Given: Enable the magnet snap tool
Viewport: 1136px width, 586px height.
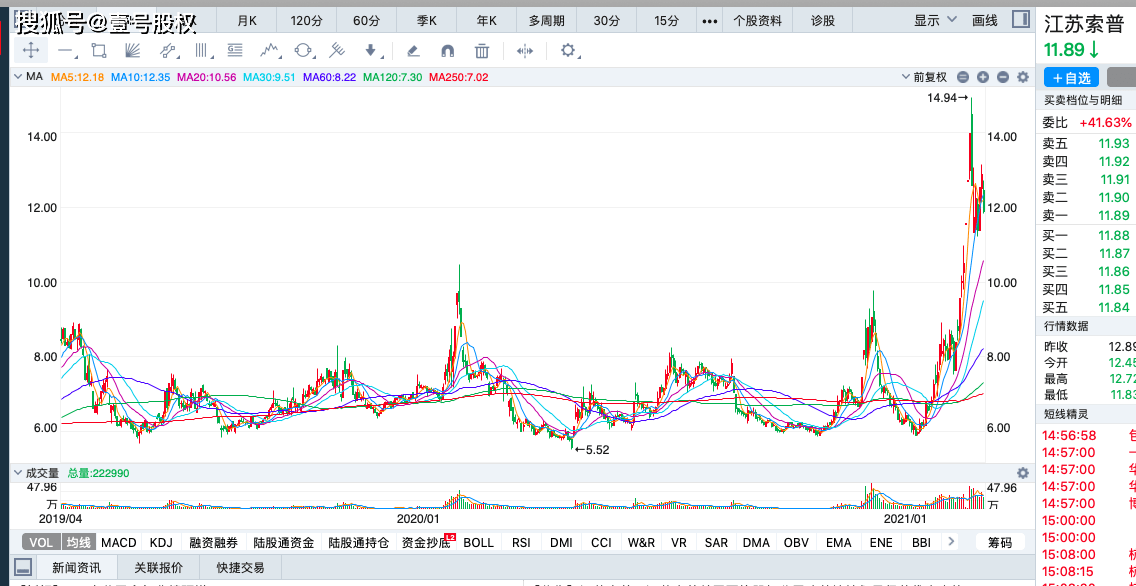Looking at the screenshot, I should pos(447,51).
